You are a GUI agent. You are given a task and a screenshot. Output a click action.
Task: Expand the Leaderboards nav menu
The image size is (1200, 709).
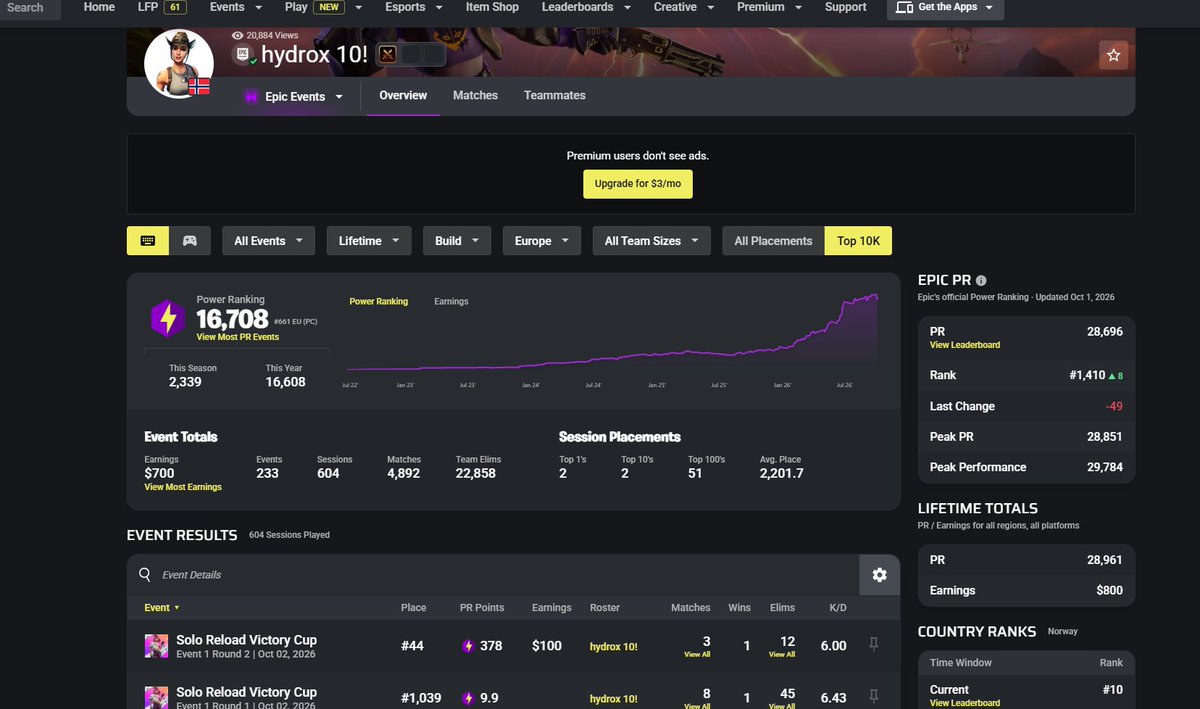click(x=585, y=7)
